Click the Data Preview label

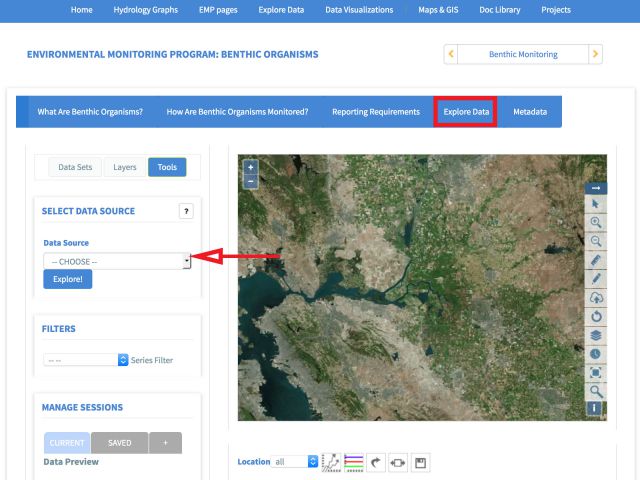(x=71, y=462)
